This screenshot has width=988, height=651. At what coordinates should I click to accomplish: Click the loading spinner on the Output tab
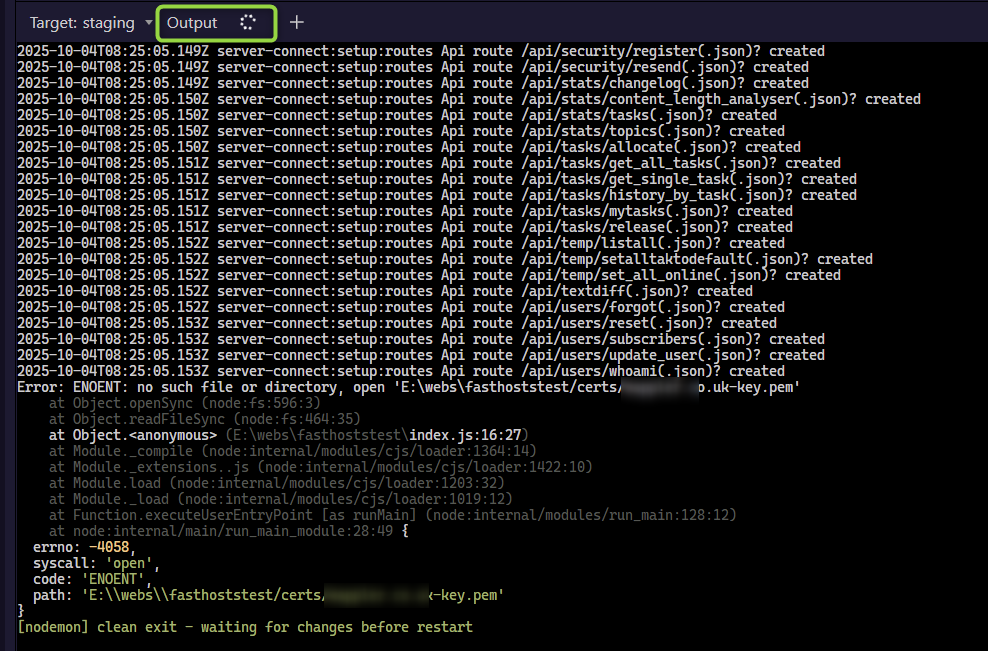tap(248, 22)
